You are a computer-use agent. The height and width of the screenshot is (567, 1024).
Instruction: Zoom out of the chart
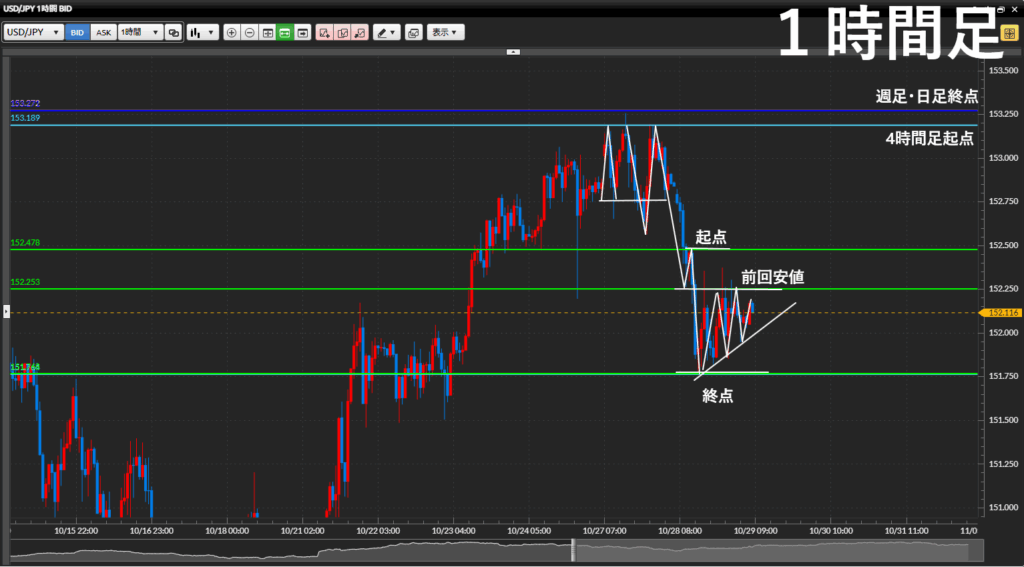[x=249, y=32]
